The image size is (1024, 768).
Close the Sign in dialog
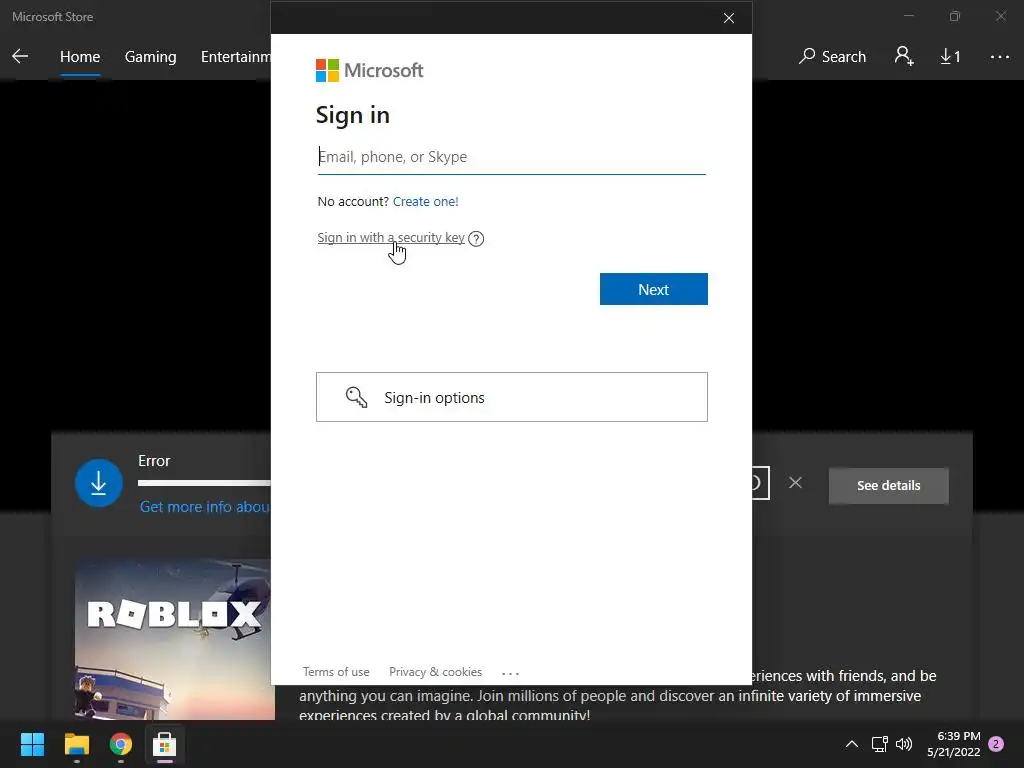pyautogui.click(x=729, y=18)
